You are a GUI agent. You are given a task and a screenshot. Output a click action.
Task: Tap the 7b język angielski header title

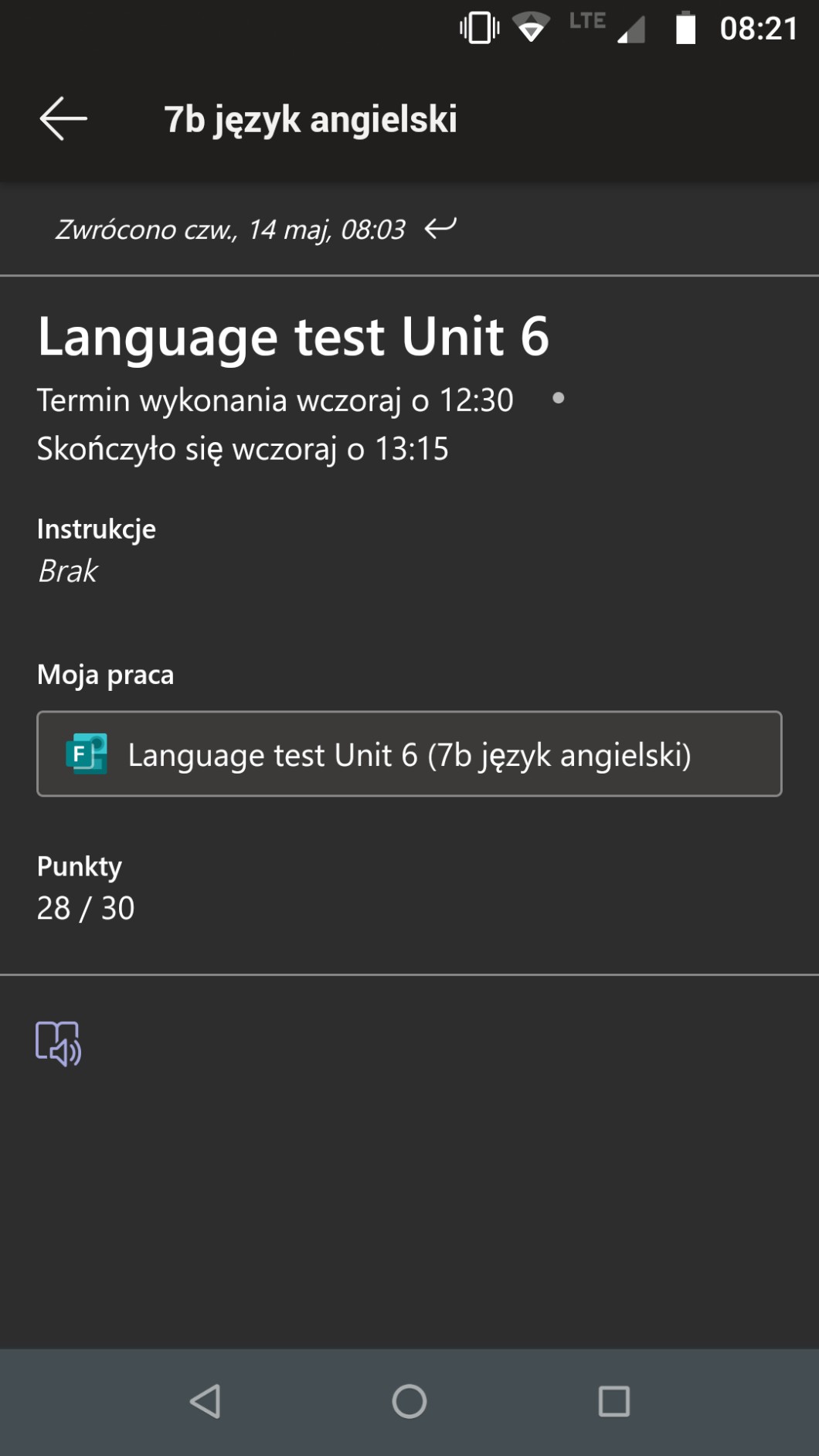311,120
